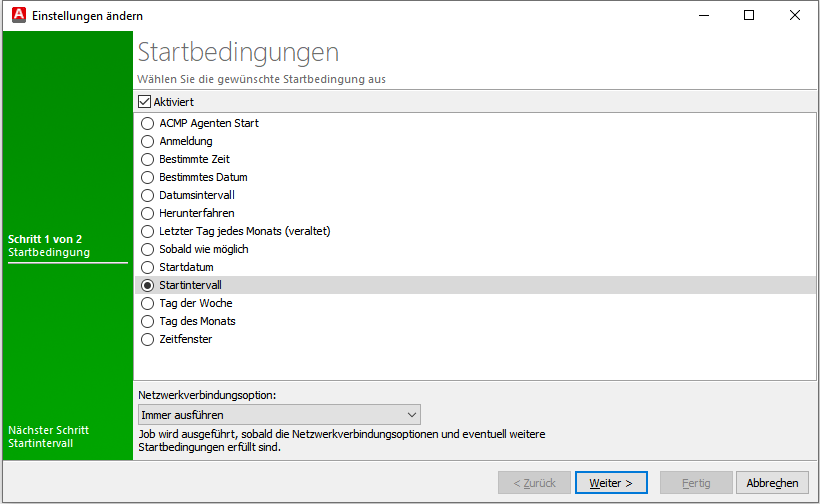
Task: Maximize the Einstellungen ändern window
Action: [749, 16]
